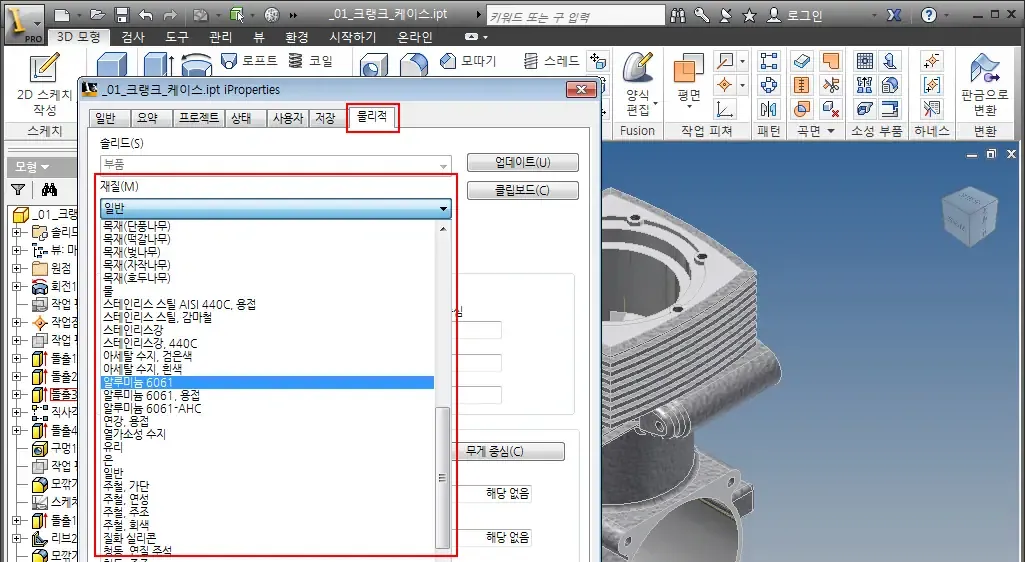The width and height of the screenshot is (1025, 562).
Task: Open the favorites star icon
Action: (x=749, y=15)
